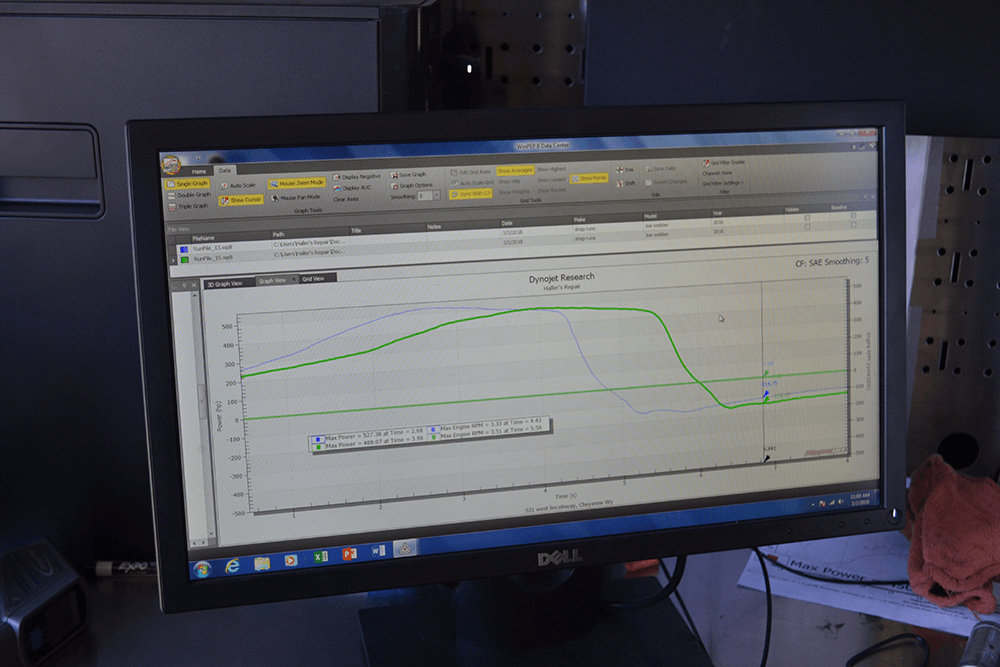This screenshot has width=1000, height=667.
Task: Activate Mouse Pan Mode
Action: 296,198
